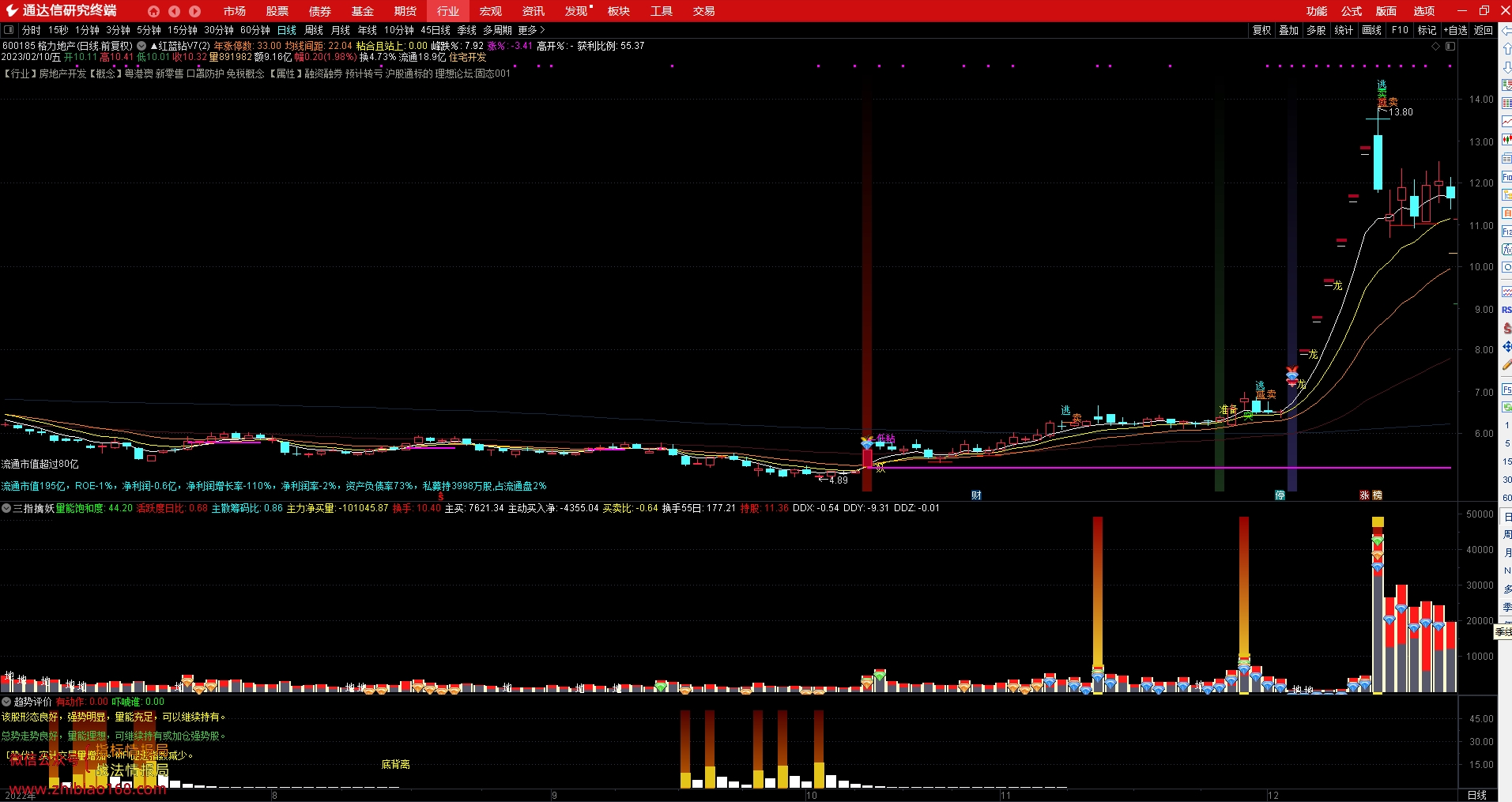
Task: Click the forward navigation arrow in title bar
Action: (194, 11)
